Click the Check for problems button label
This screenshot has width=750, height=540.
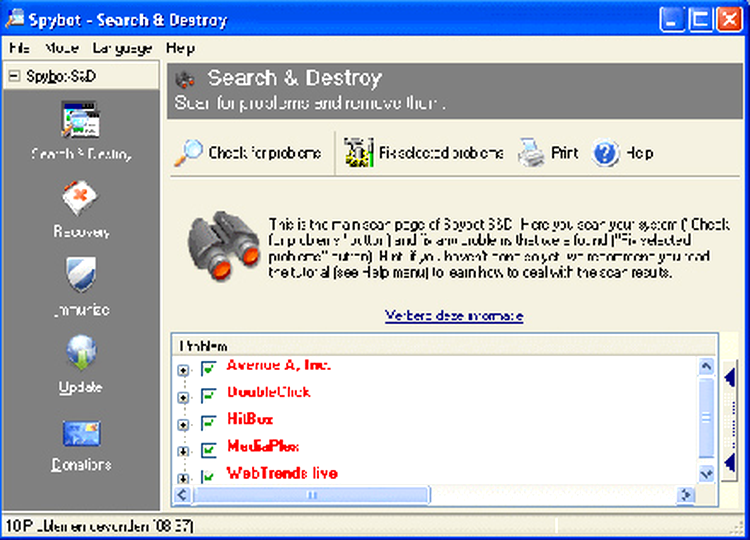pos(265,153)
